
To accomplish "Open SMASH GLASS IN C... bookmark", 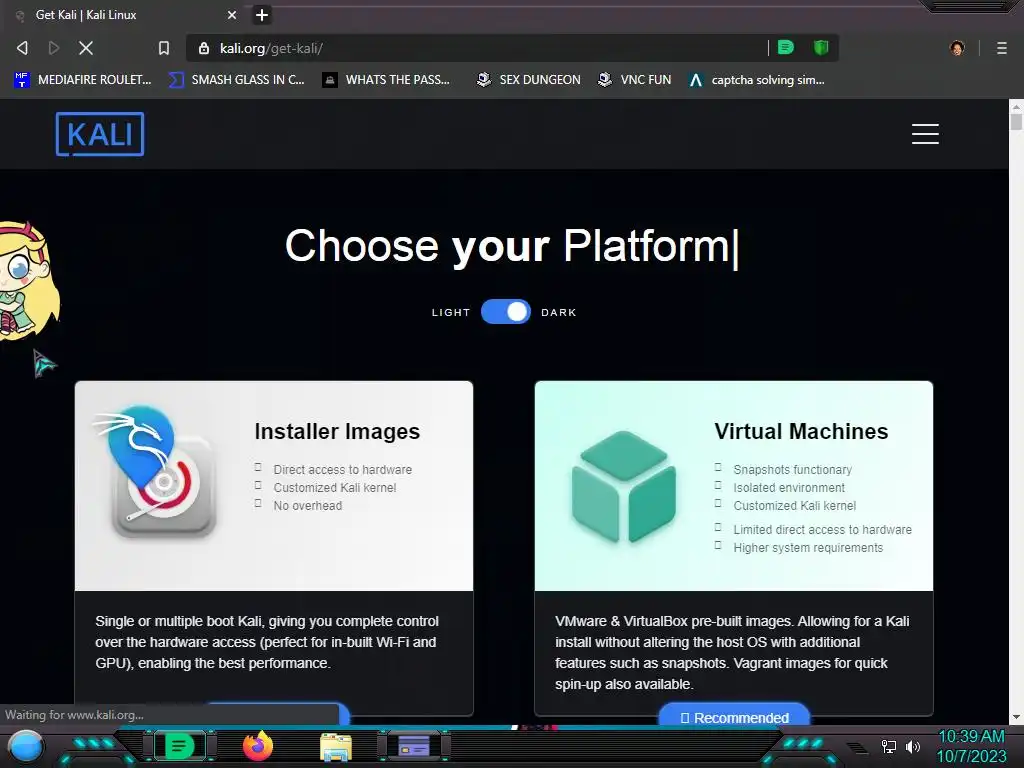I will (236, 80).
